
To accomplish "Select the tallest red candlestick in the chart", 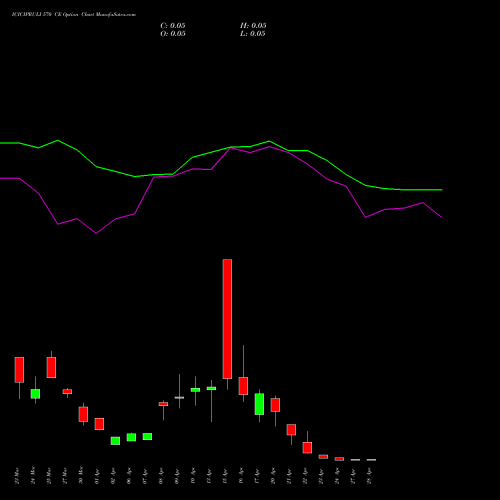I will pyautogui.click(x=227, y=319).
